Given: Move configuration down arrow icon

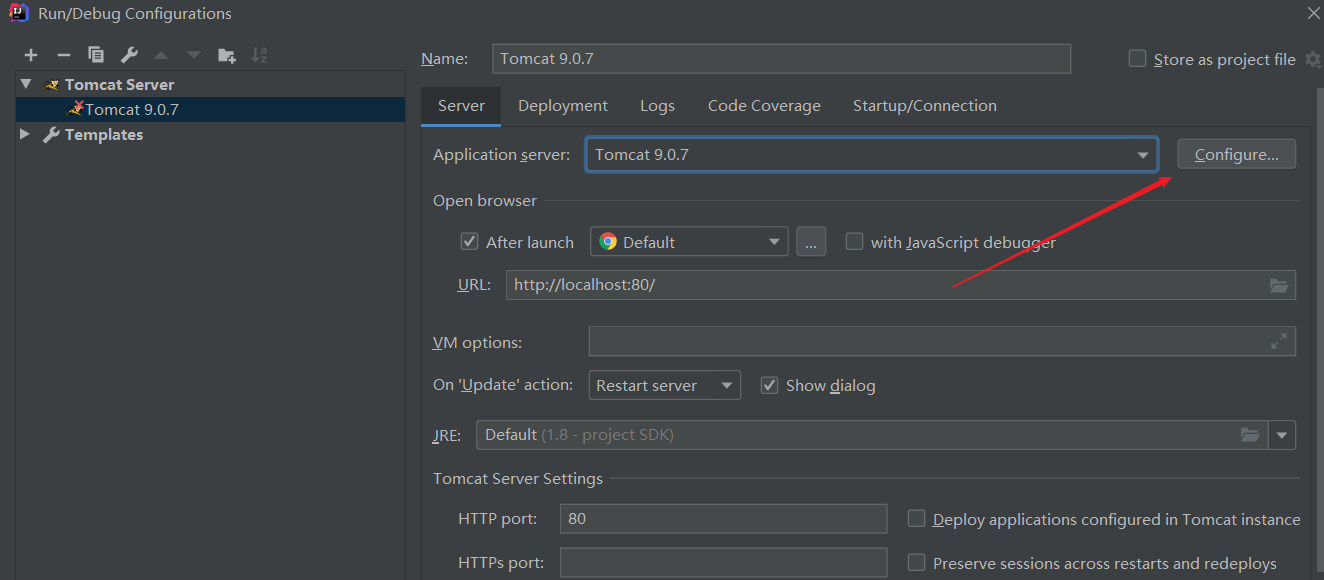Looking at the screenshot, I should tap(194, 56).
